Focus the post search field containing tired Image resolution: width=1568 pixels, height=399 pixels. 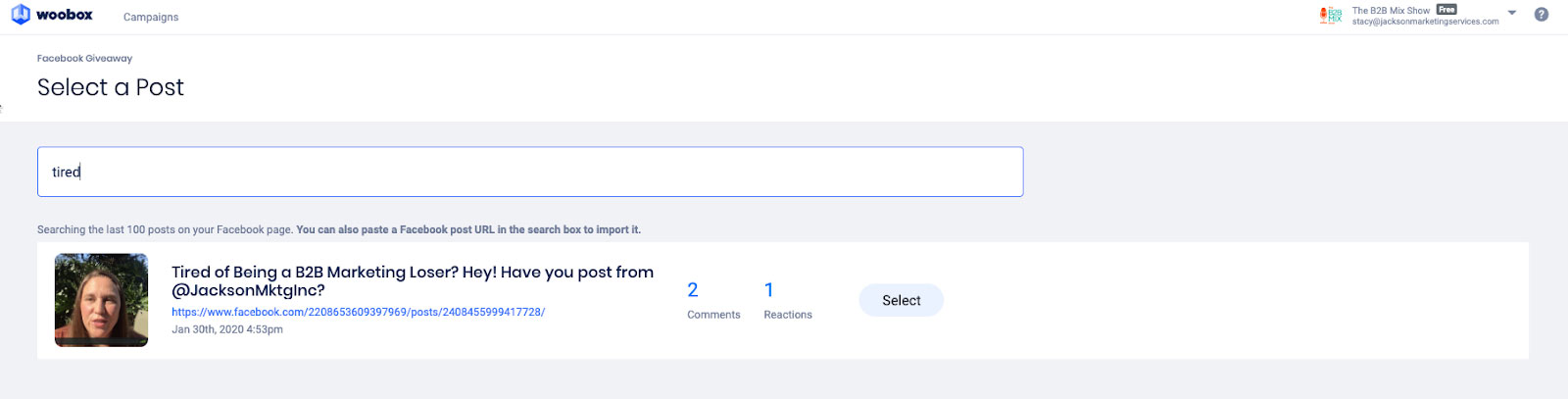(x=530, y=172)
